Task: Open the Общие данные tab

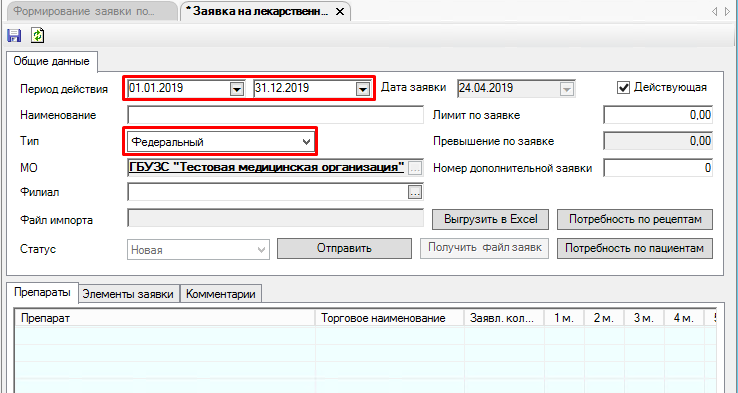Action: pos(51,61)
